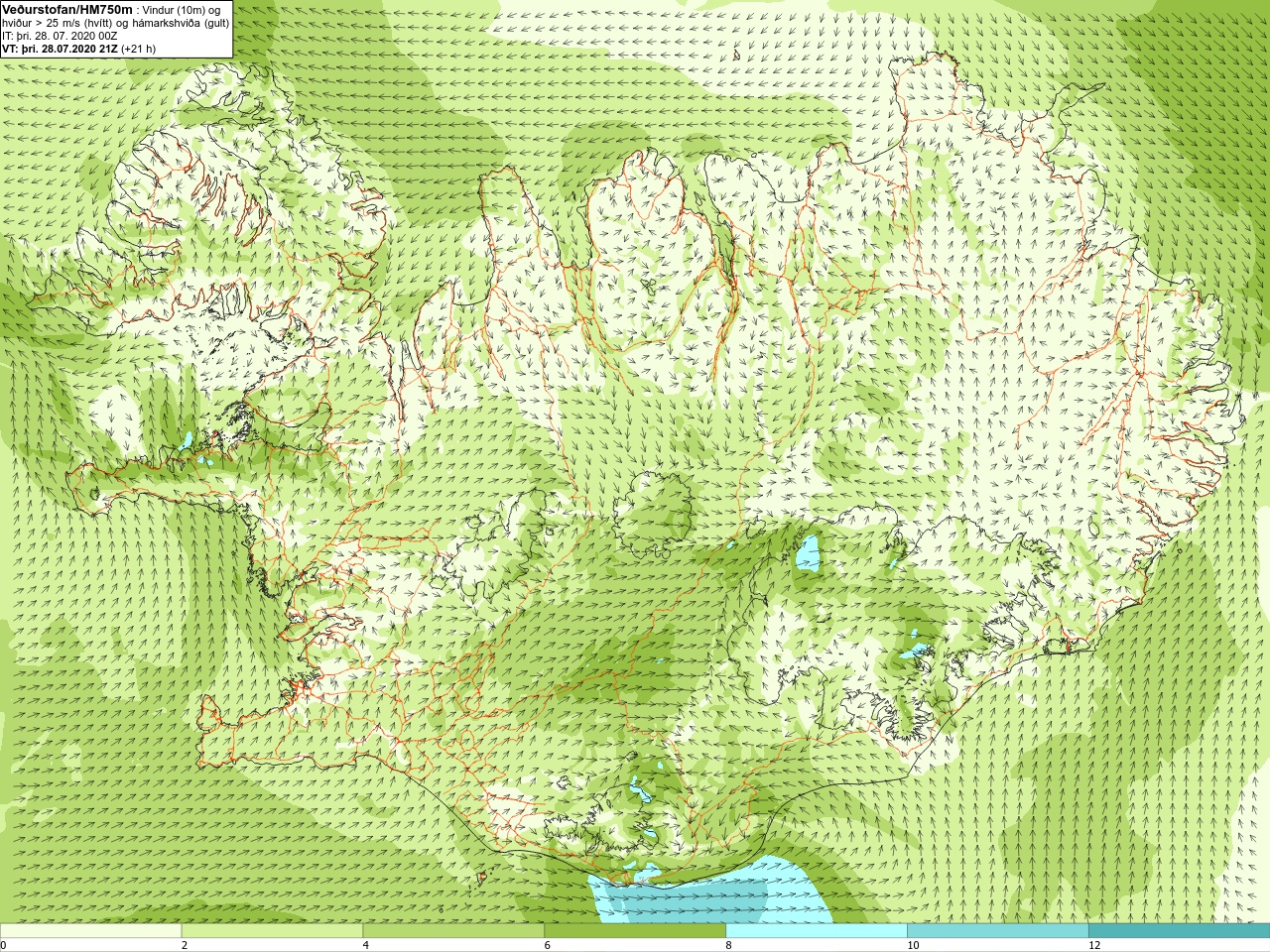Click the legend value "10"
This screenshot has height=952, width=1270.
[913, 945]
